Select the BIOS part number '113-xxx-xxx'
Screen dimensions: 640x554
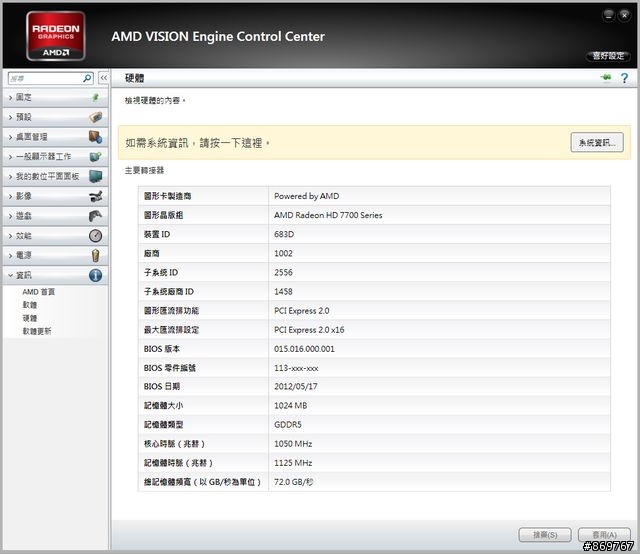coord(296,368)
